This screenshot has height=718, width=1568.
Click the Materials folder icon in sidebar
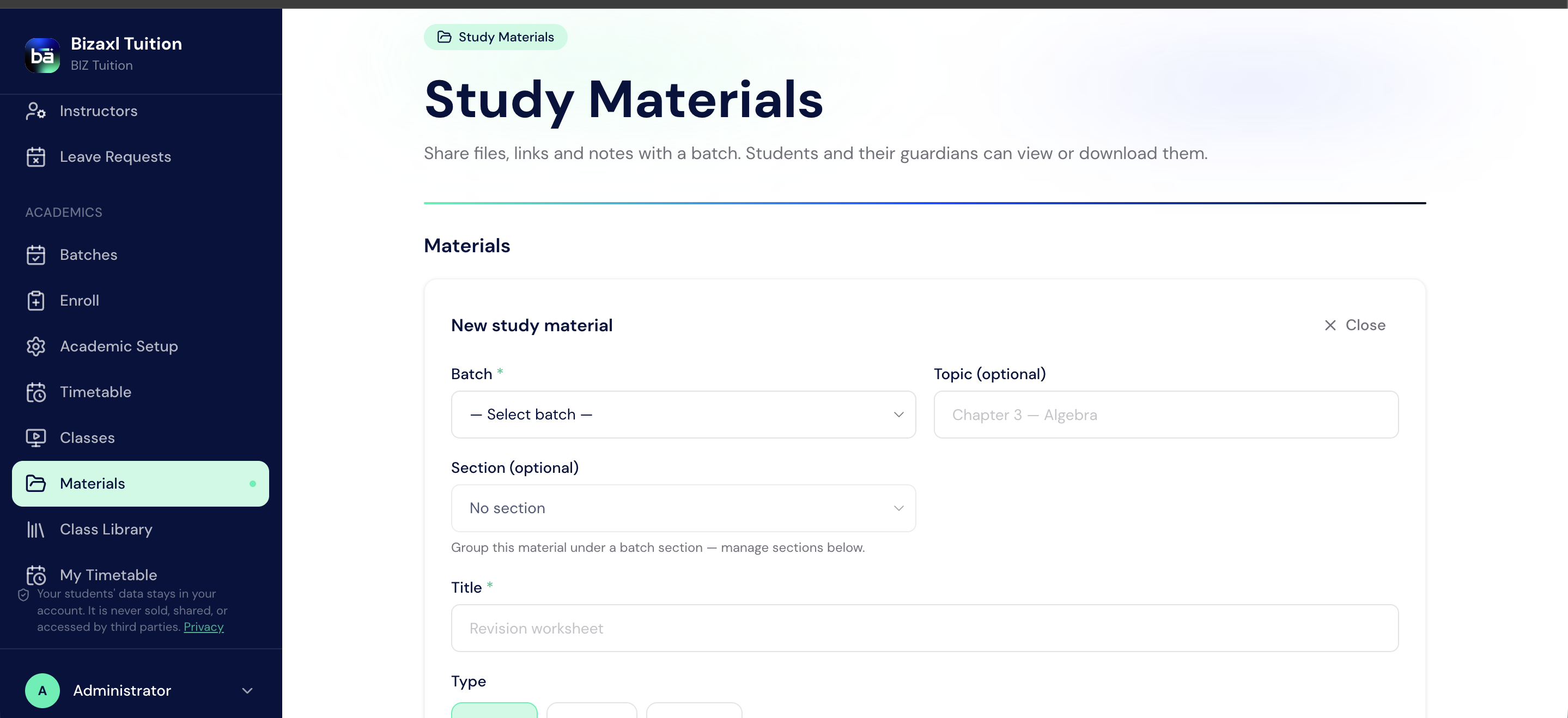(x=36, y=483)
